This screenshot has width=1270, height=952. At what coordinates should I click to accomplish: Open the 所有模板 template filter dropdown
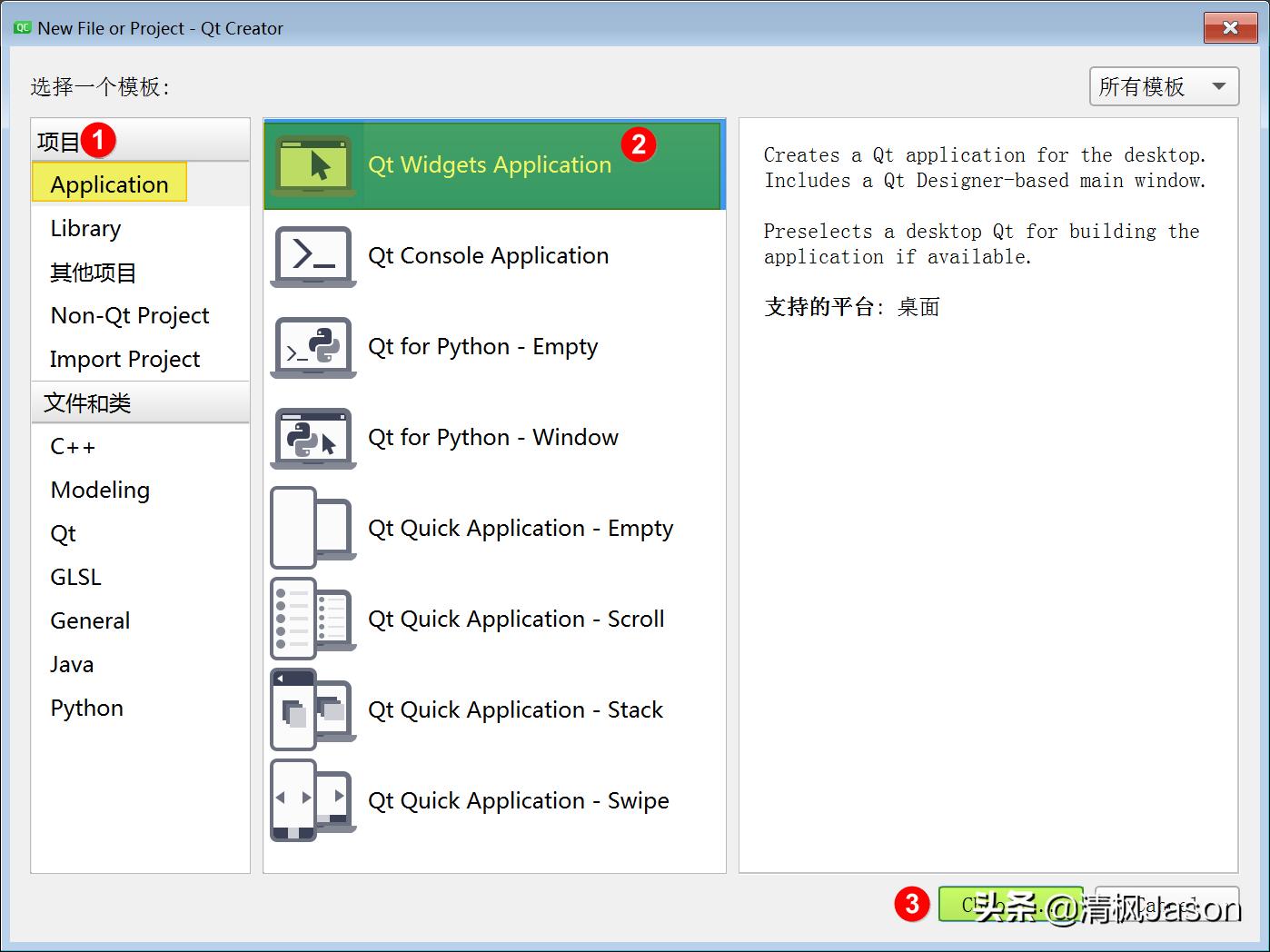[1163, 86]
